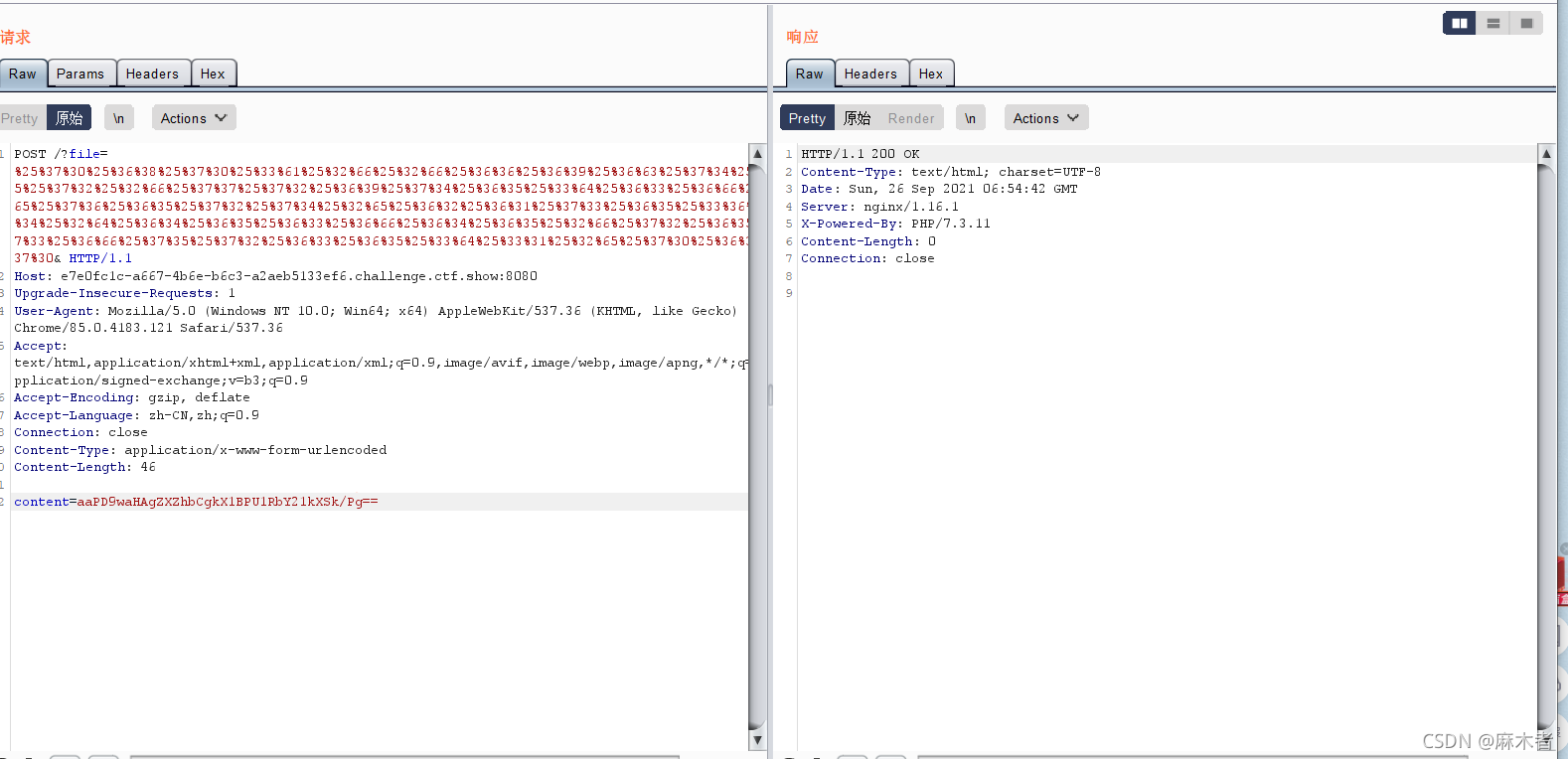Open the response Raw tab
Screen dimensions: 1568x759
pos(809,74)
